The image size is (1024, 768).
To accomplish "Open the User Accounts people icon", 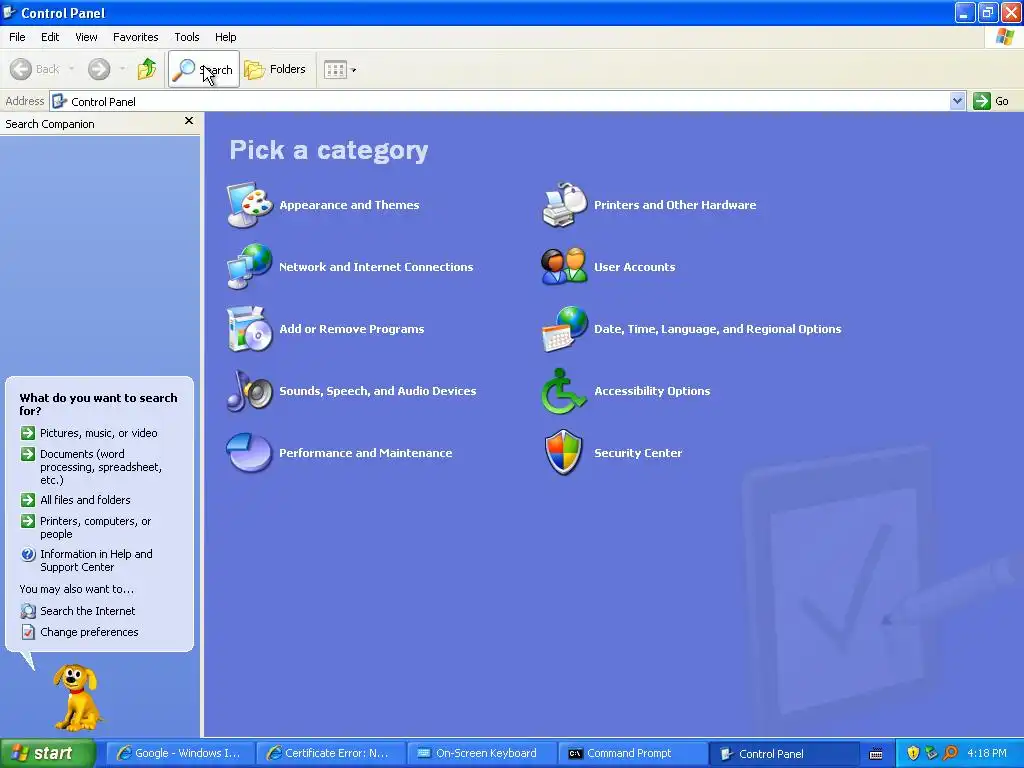I will pos(565,266).
